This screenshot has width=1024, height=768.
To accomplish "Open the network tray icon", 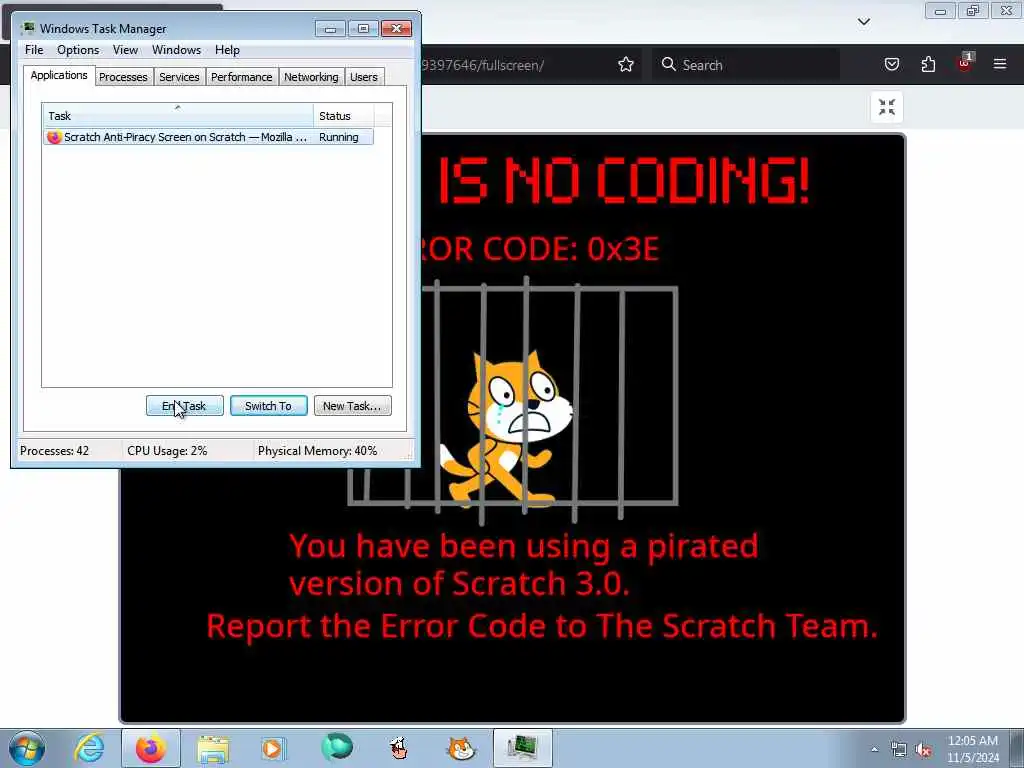I will coord(899,750).
